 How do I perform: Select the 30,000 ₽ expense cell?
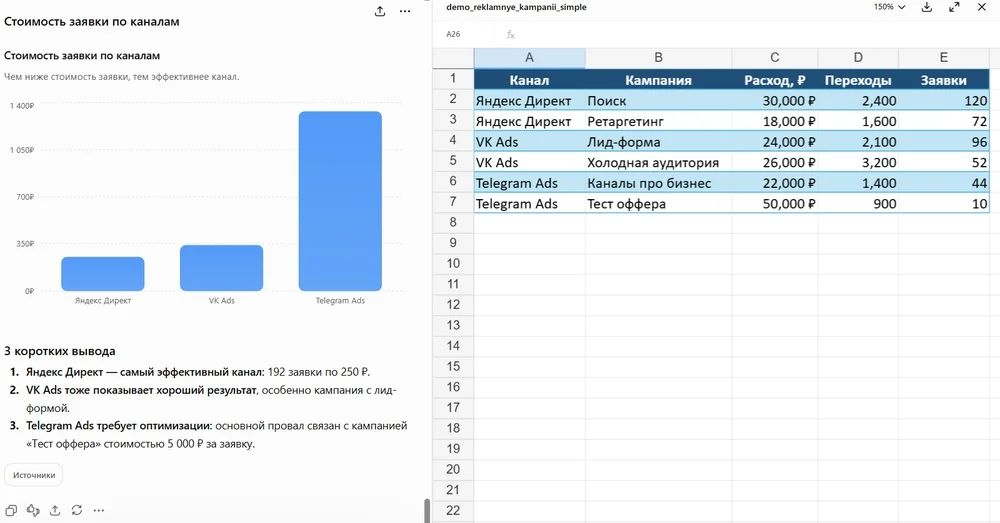775,101
